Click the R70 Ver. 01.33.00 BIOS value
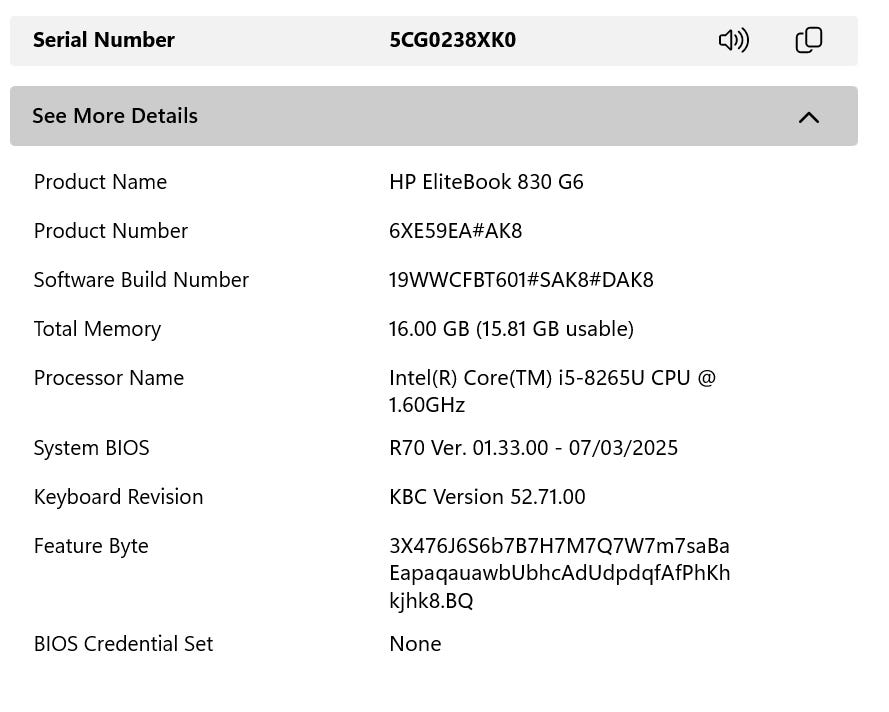The width and height of the screenshot is (889, 712). coord(533,448)
